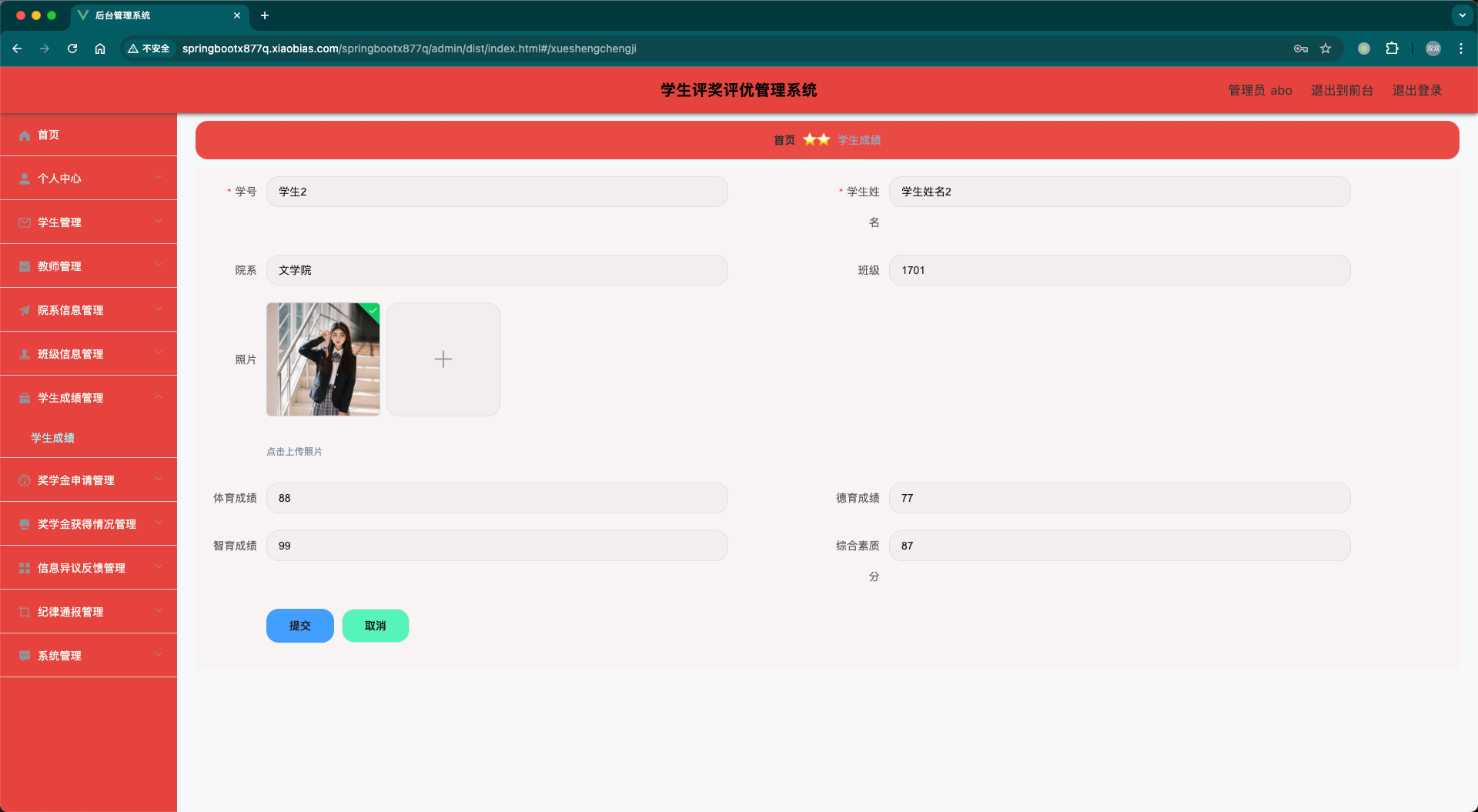The height and width of the screenshot is (812, 1478).
Task: Close the 后台管理系统 browser tab
Action: point(237,15)
